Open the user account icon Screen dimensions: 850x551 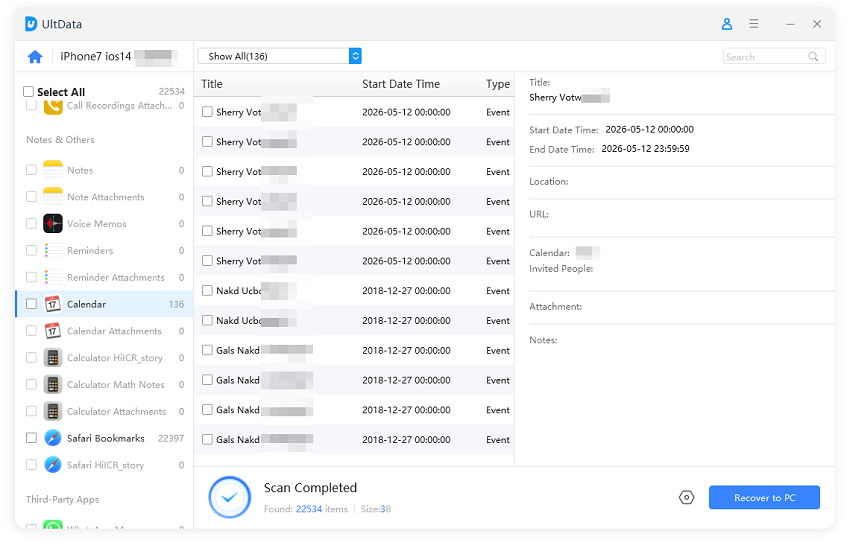[x=726, y=24]
